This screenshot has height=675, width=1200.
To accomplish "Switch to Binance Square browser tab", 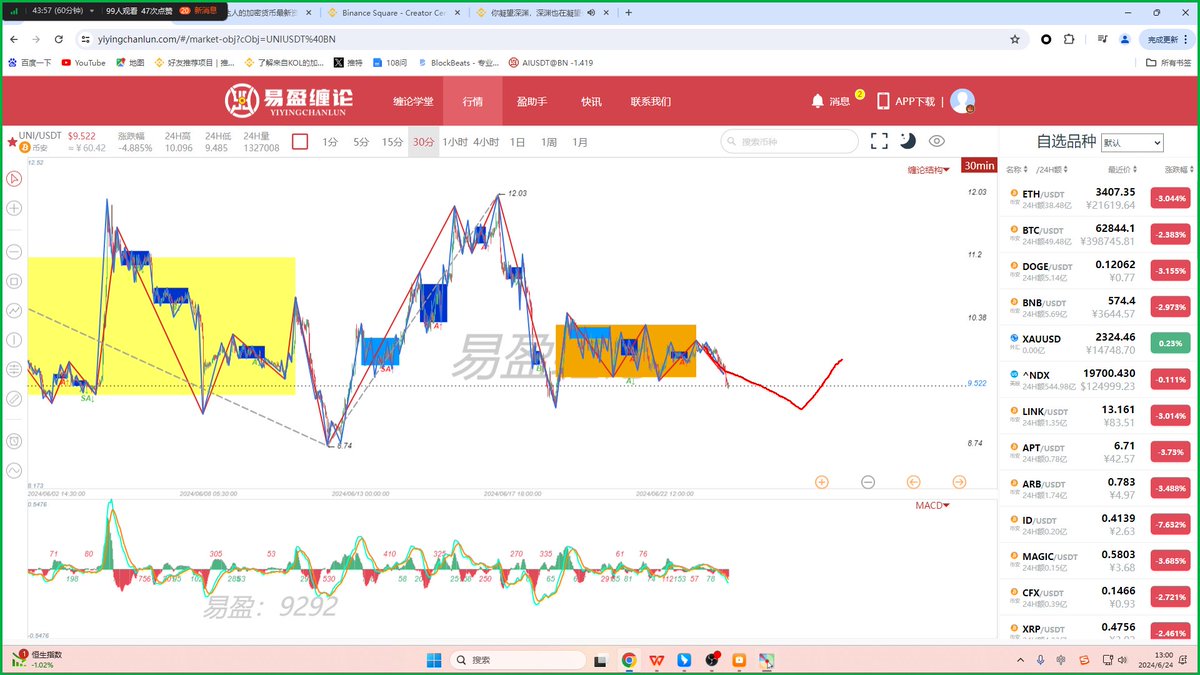I will click(395, 13).
